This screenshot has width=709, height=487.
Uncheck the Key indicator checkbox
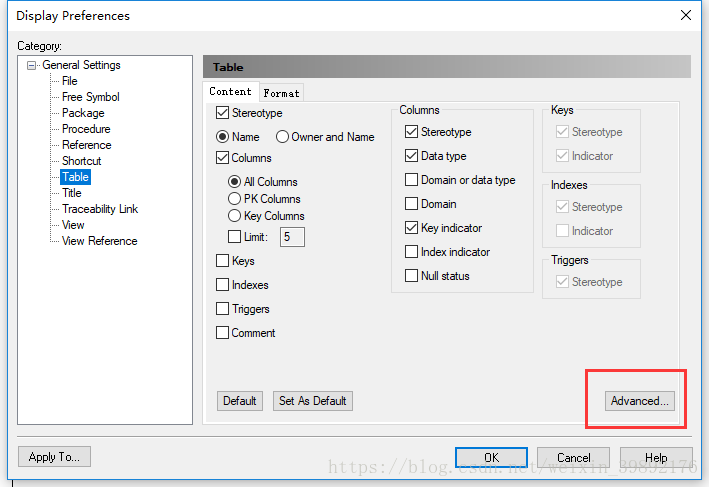[x=411, y=227]
